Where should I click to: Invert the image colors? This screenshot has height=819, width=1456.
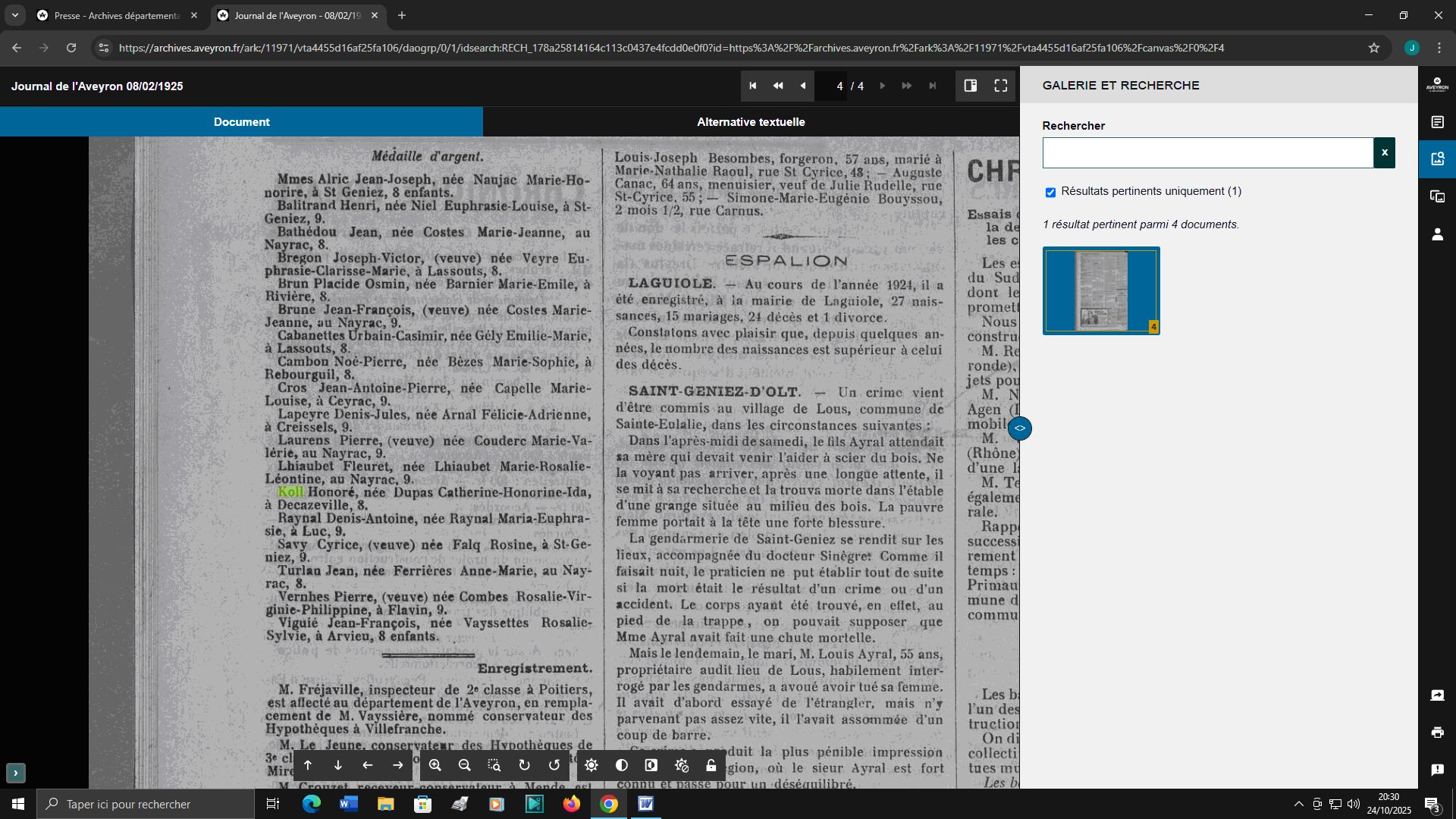coord(651,765)
